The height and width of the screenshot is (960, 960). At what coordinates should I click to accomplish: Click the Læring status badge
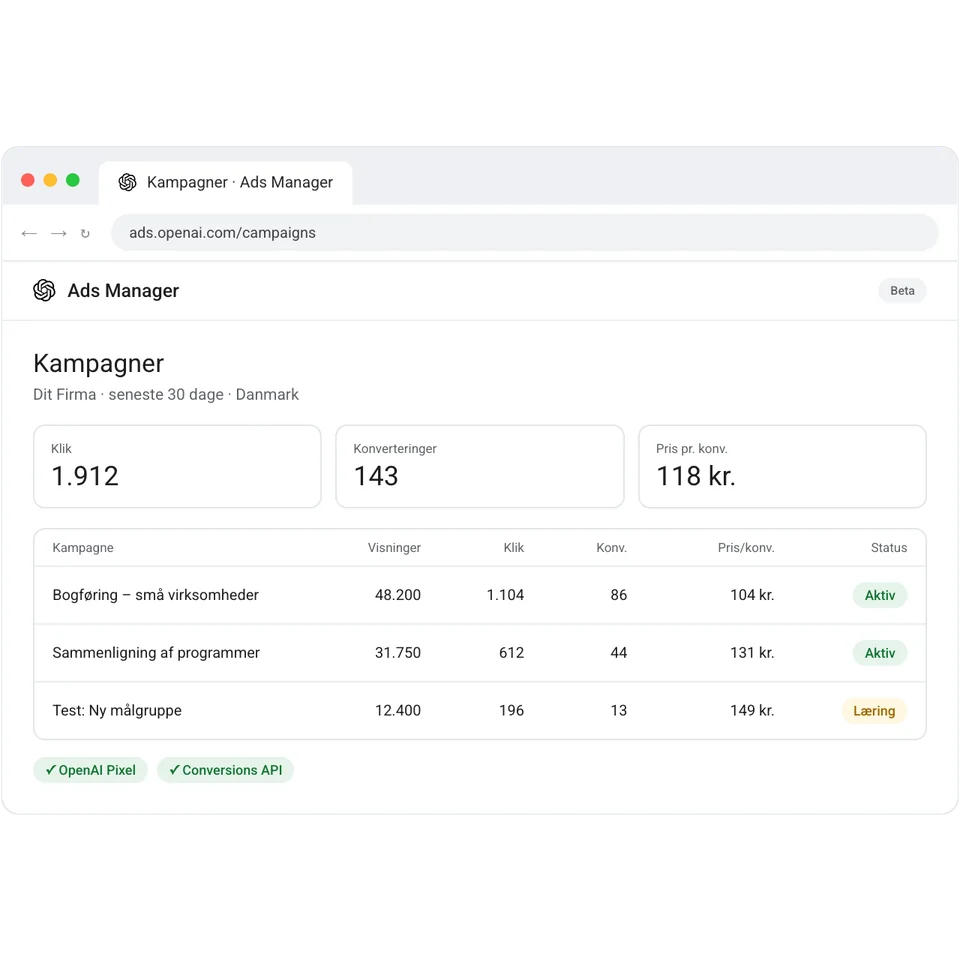coord(874,711)
